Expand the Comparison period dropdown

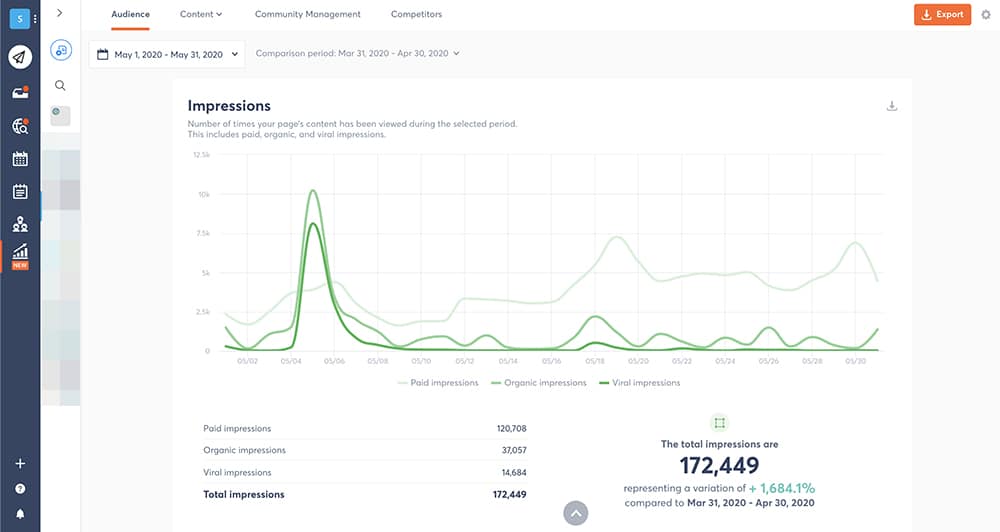pos(357,54)
